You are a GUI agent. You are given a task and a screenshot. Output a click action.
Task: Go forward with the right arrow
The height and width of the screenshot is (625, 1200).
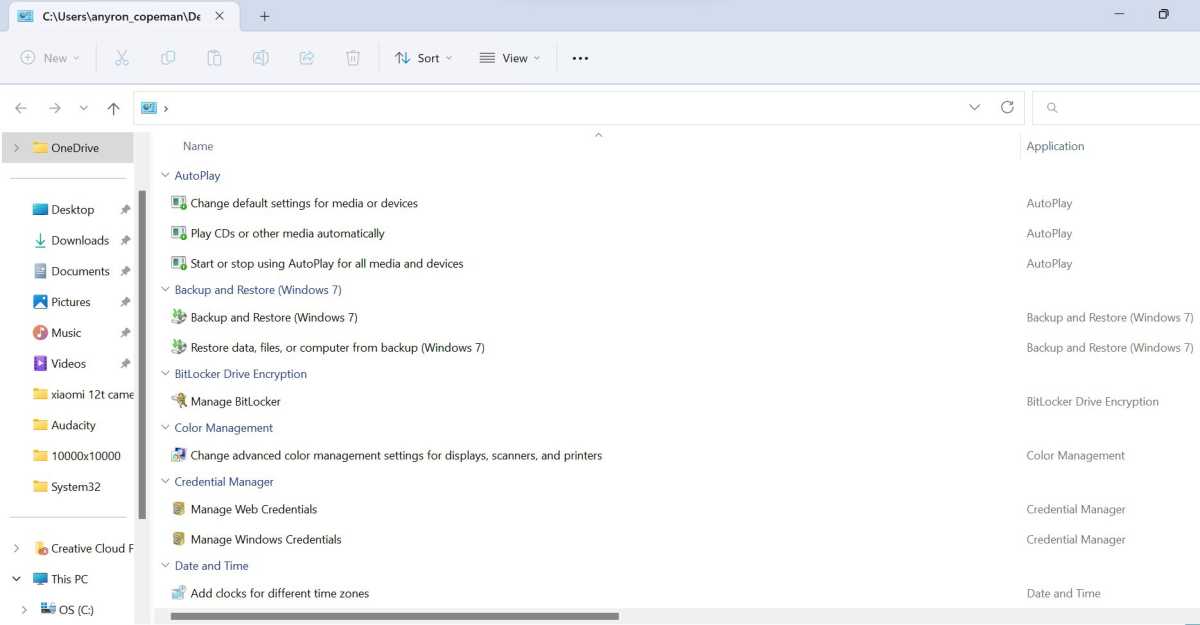pos(55,108)
